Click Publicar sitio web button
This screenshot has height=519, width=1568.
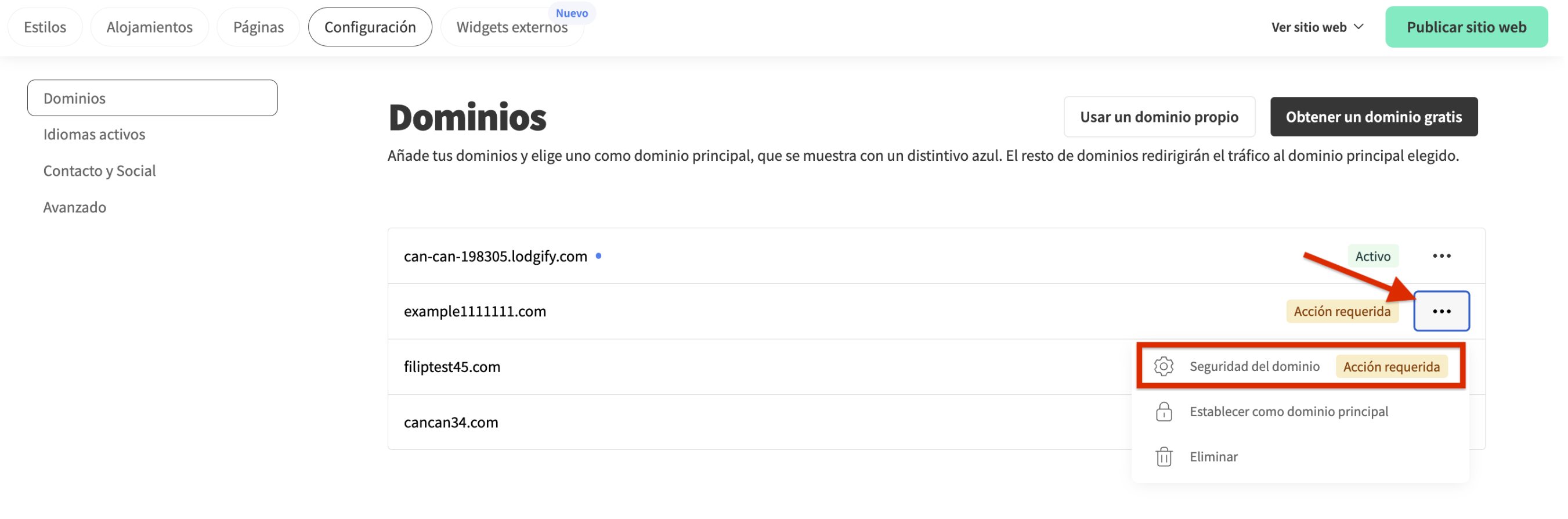1466,27
